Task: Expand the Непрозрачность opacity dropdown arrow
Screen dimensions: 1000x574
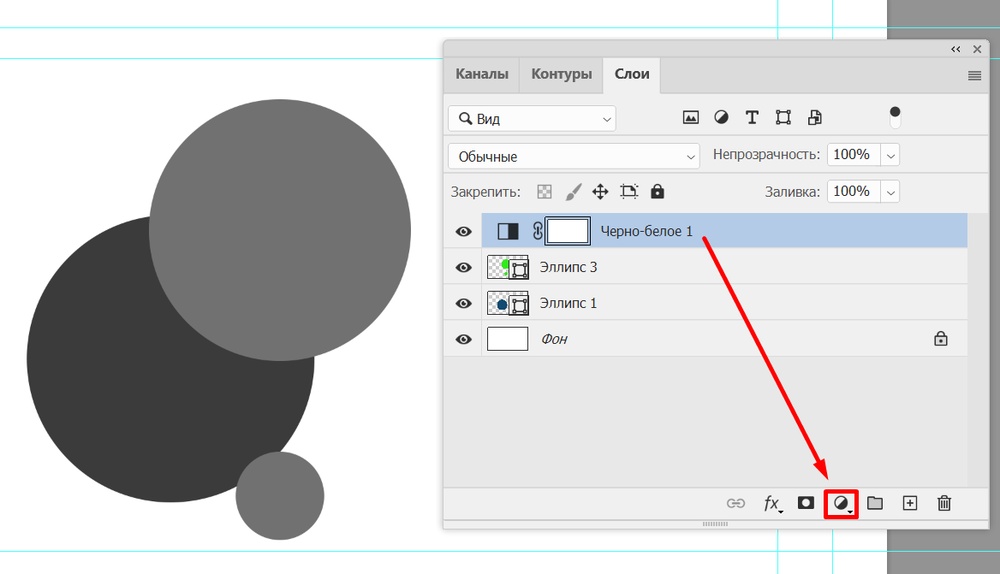Action: [890, 156]
